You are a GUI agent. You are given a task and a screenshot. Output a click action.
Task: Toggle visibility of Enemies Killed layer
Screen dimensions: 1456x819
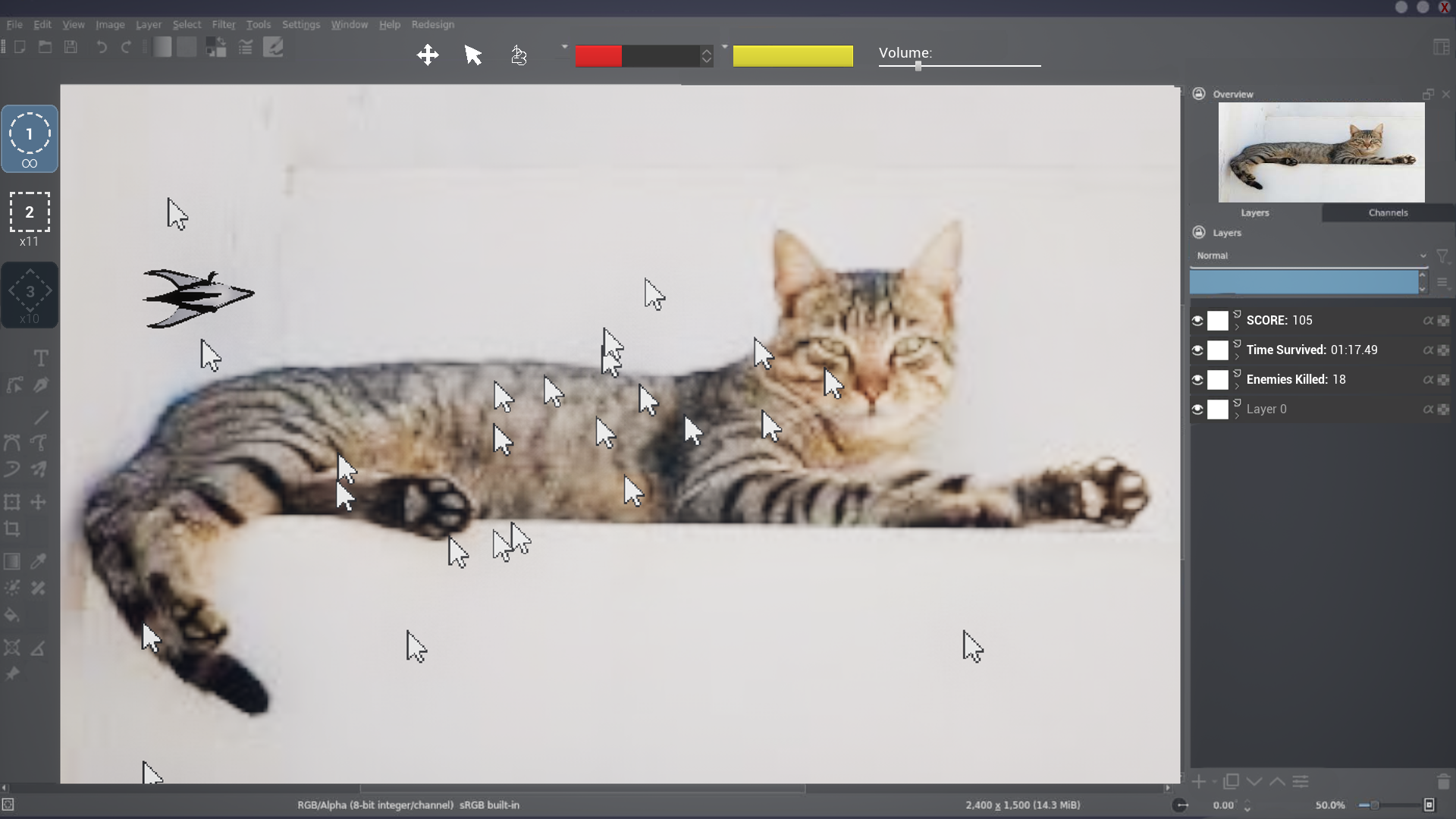pos(1197,380)
